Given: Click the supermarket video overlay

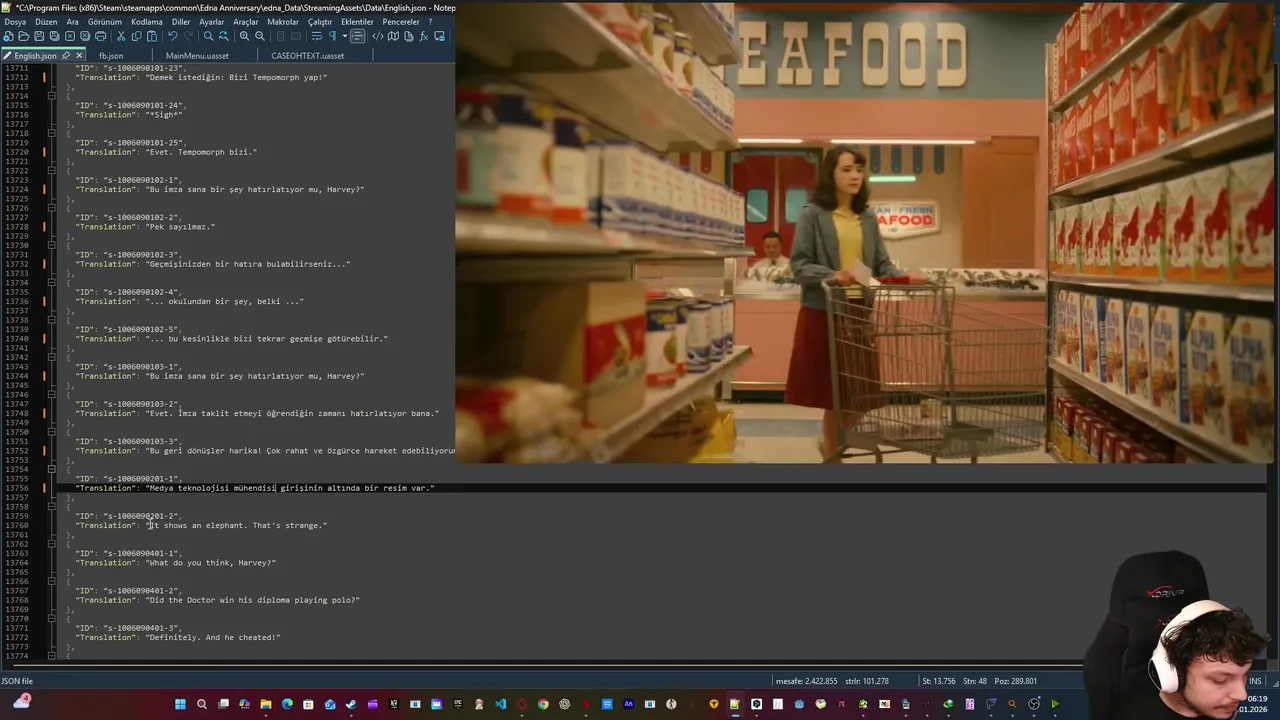Looking at the screenshot, I should (867, 232).
